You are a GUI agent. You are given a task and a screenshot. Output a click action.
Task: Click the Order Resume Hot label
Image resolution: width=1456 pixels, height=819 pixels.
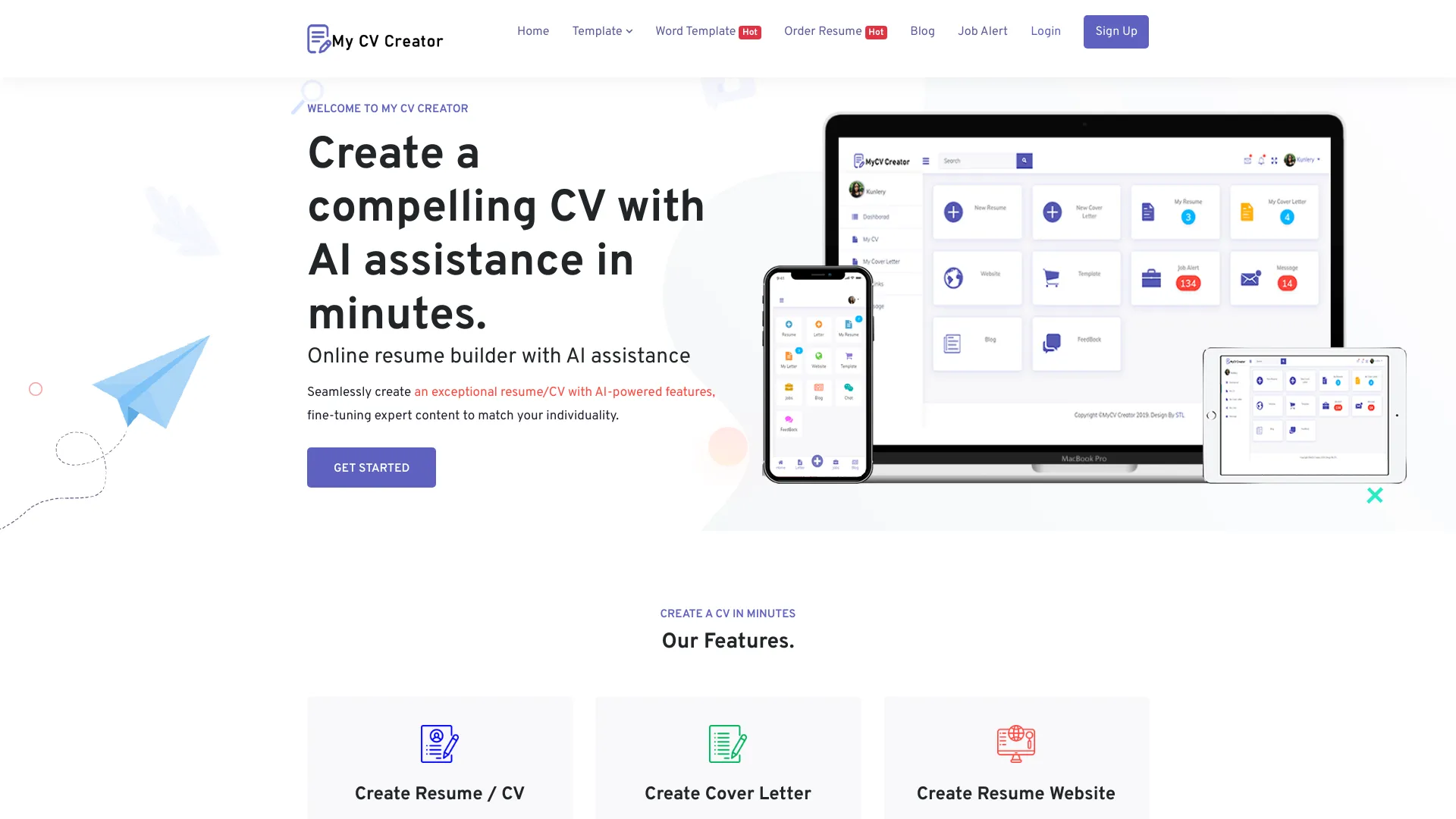[x=834, y=31]
